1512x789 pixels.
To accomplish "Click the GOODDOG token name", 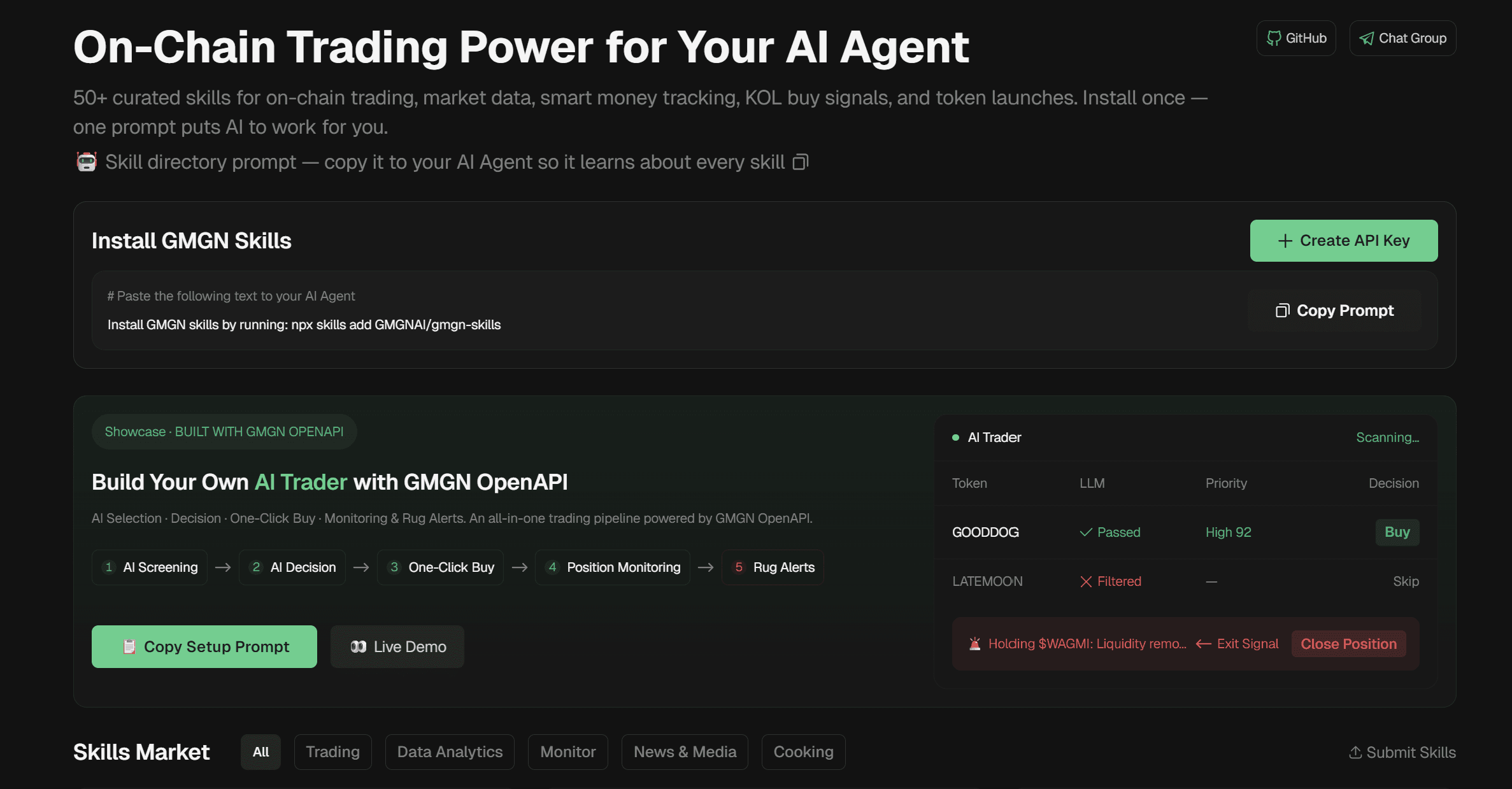I will (x=985, y=532).
